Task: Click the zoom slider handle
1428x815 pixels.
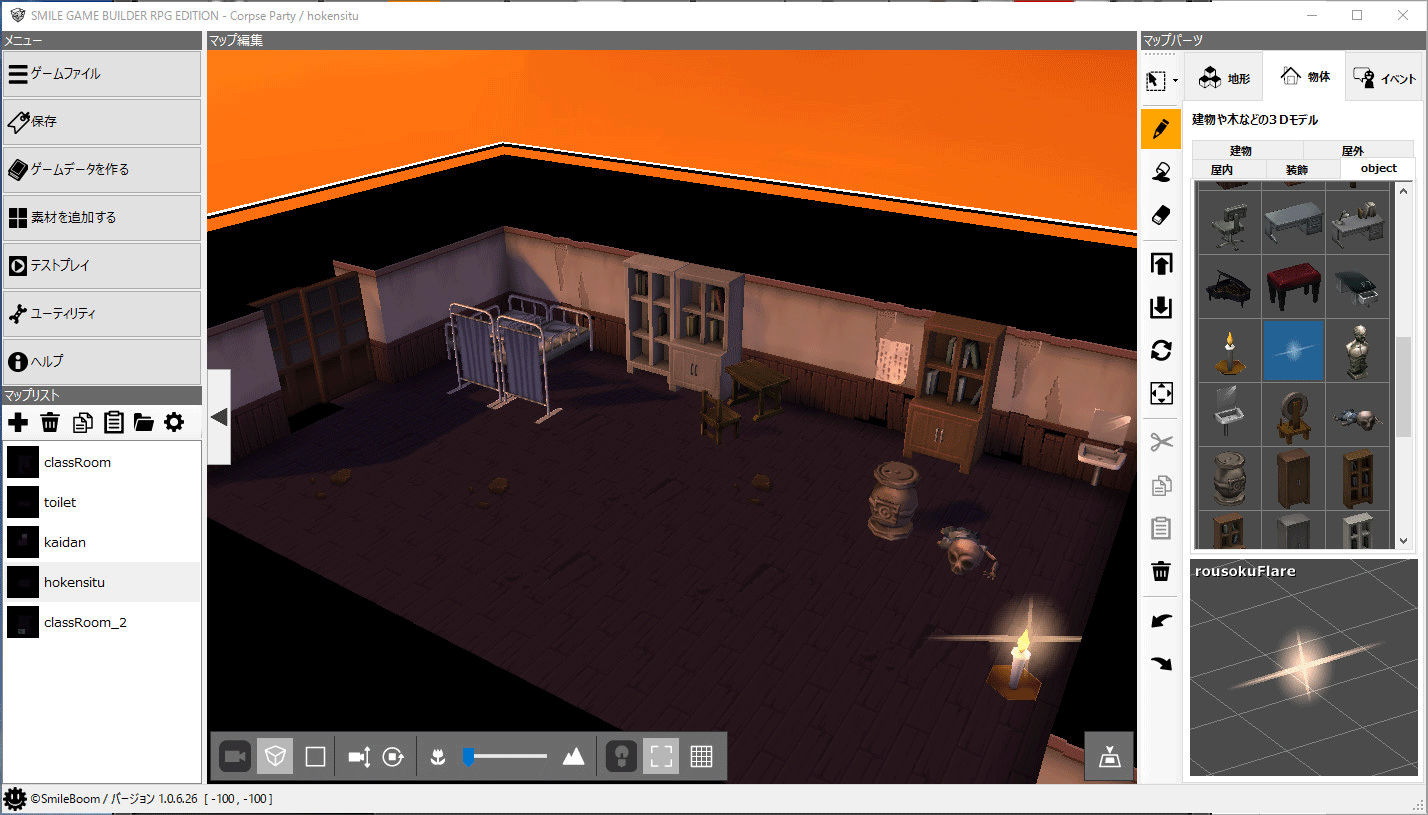Action: click(467, 757)
